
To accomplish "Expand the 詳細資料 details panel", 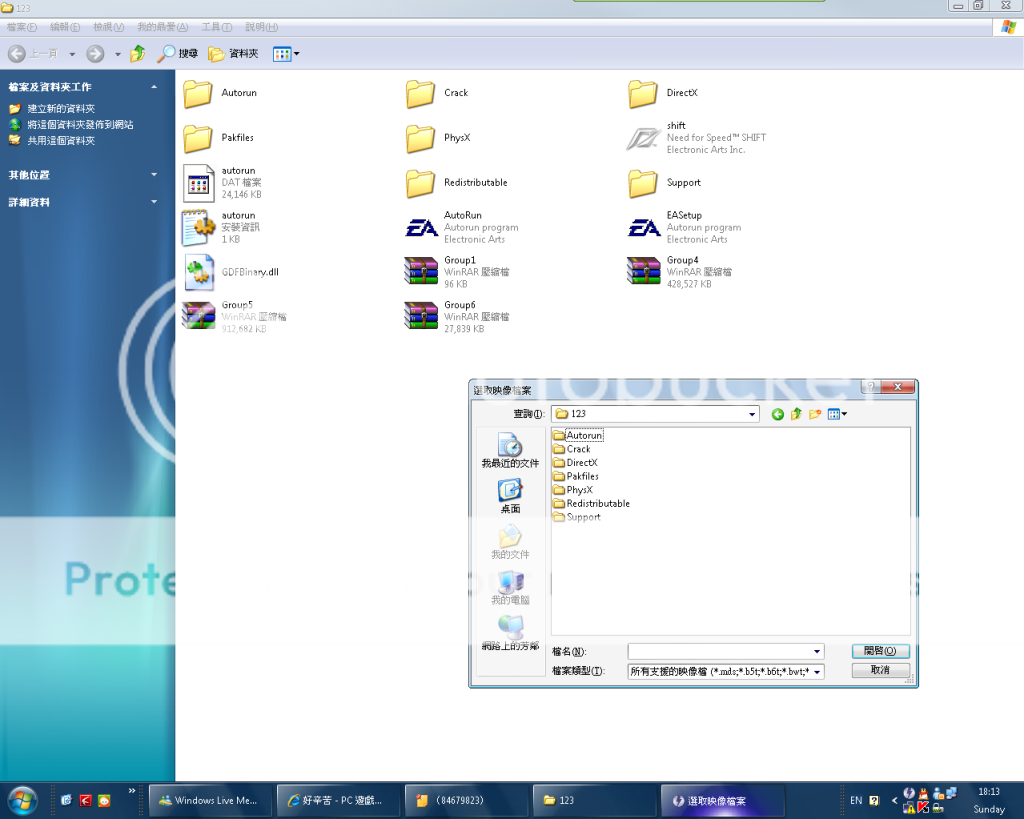I will 154,202.
